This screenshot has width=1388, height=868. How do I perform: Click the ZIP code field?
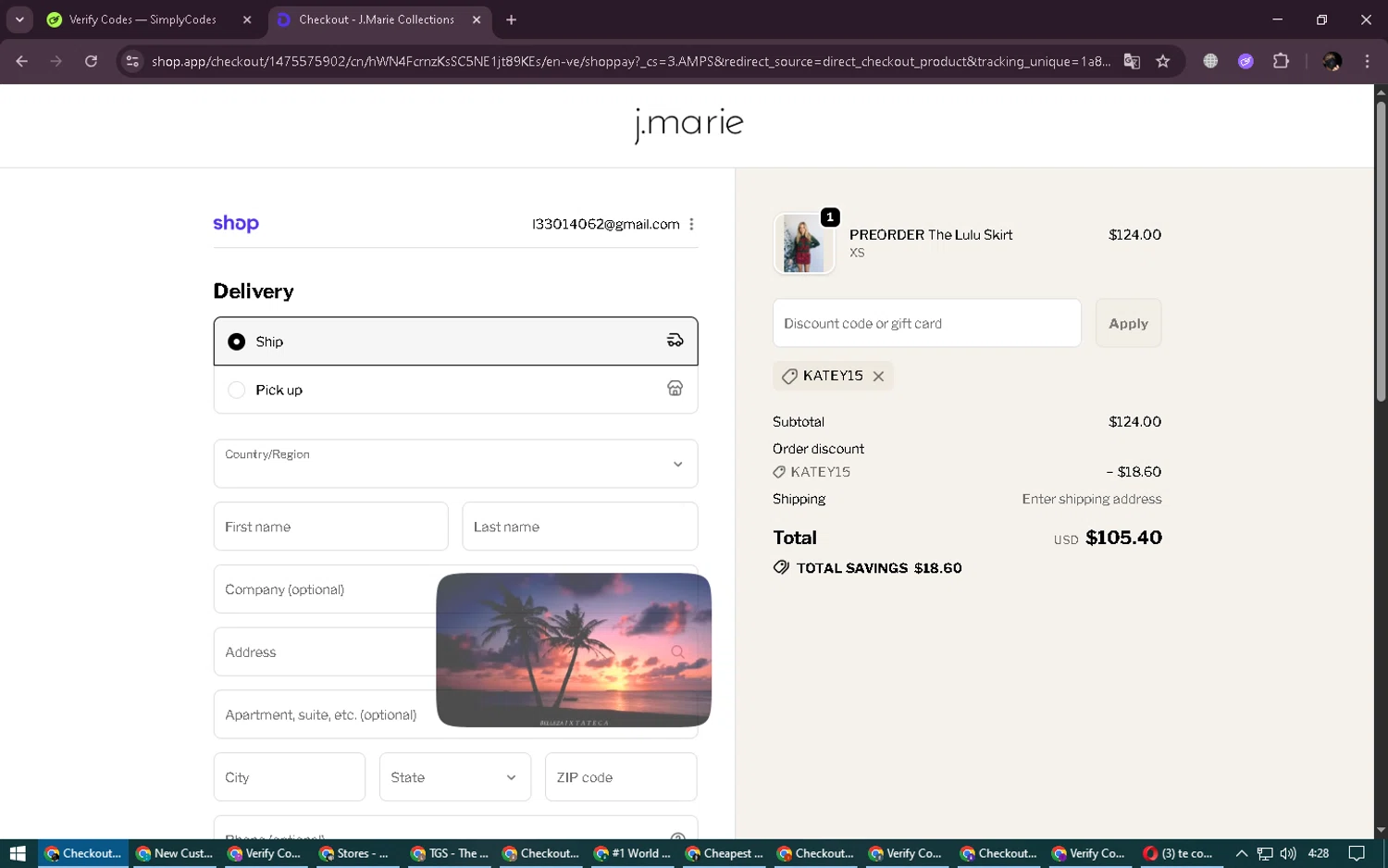click(x=621, y=777)
